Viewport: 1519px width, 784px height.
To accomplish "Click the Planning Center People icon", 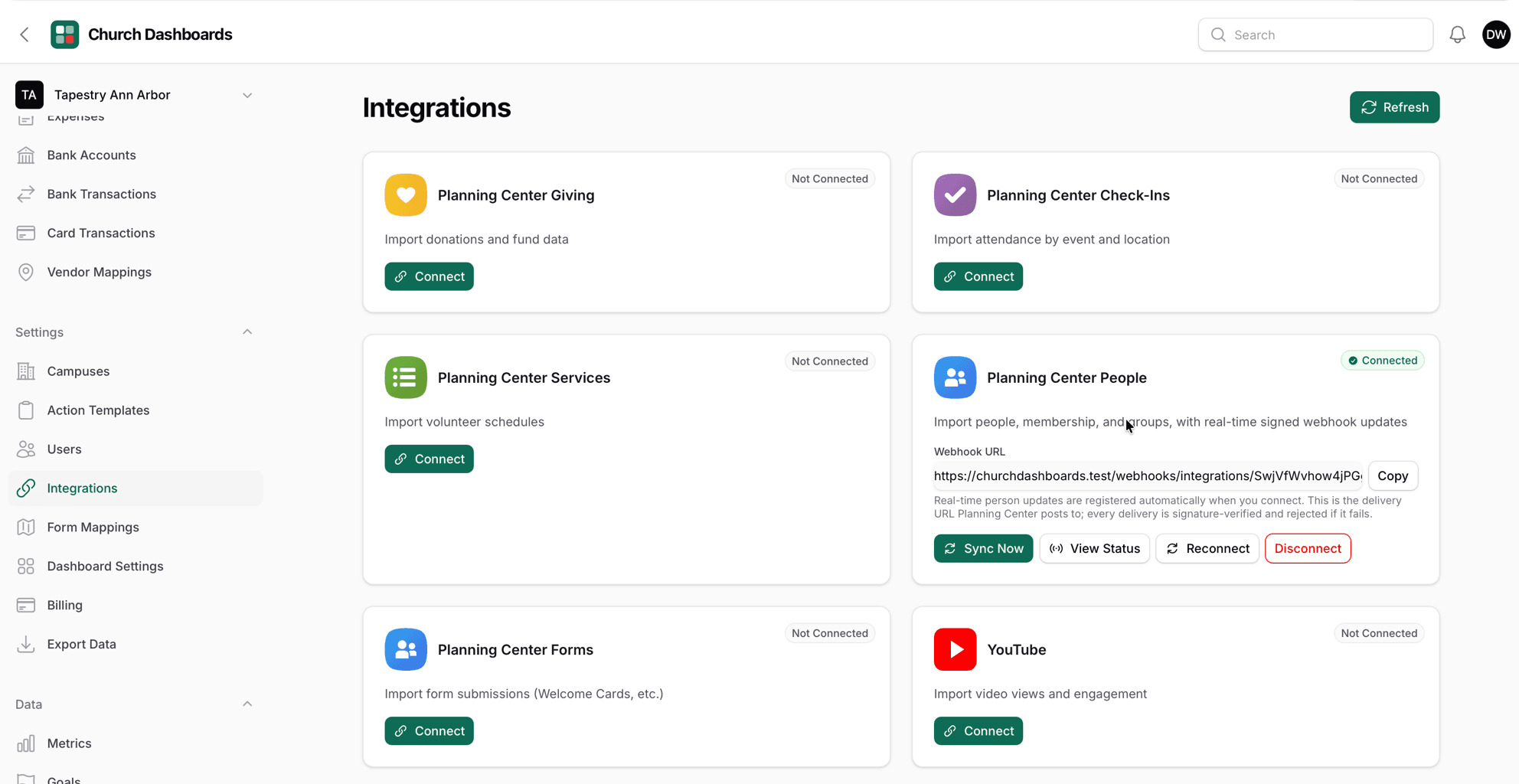I will (955, 377).
